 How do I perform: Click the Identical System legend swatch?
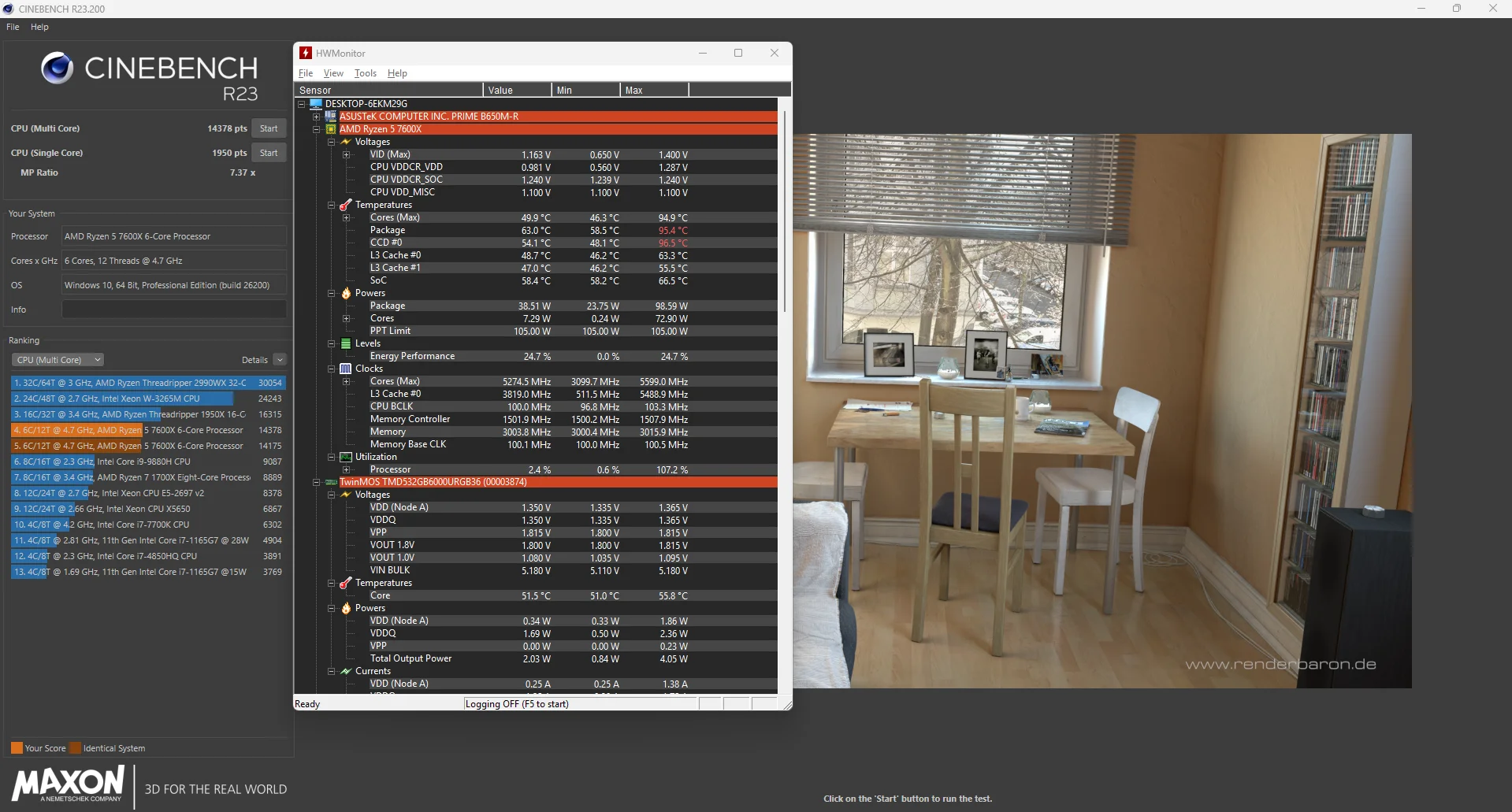[75, 748]
